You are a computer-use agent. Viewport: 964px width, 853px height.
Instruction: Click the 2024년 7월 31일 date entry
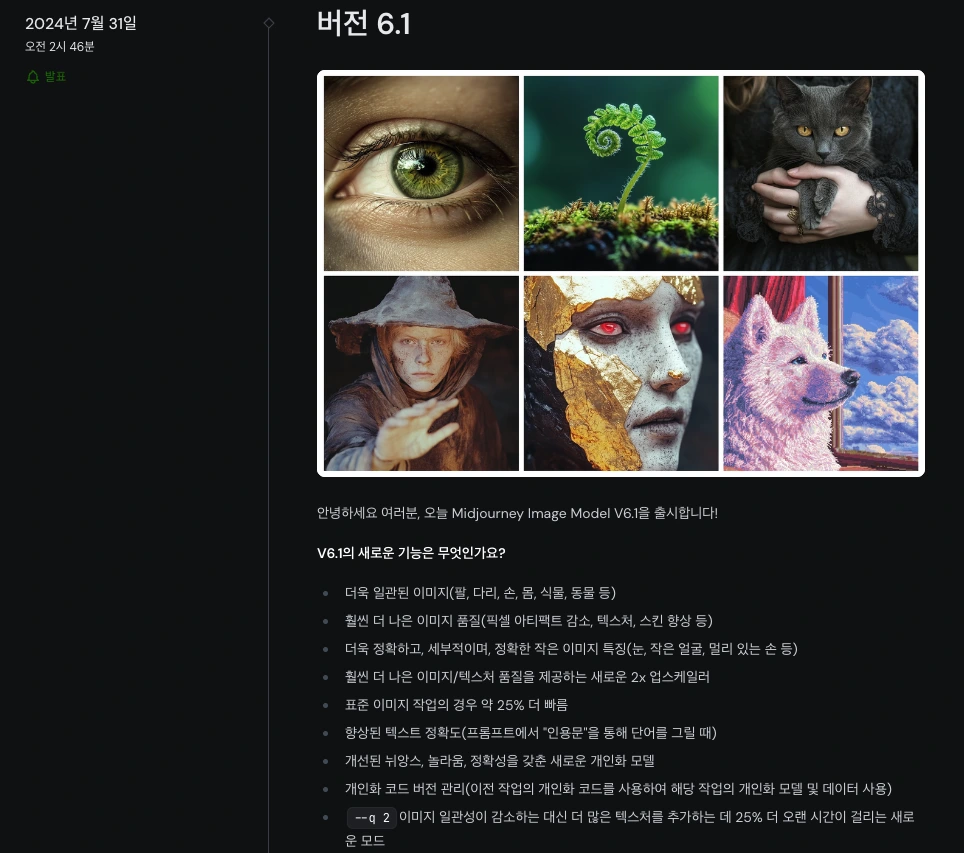81,23
